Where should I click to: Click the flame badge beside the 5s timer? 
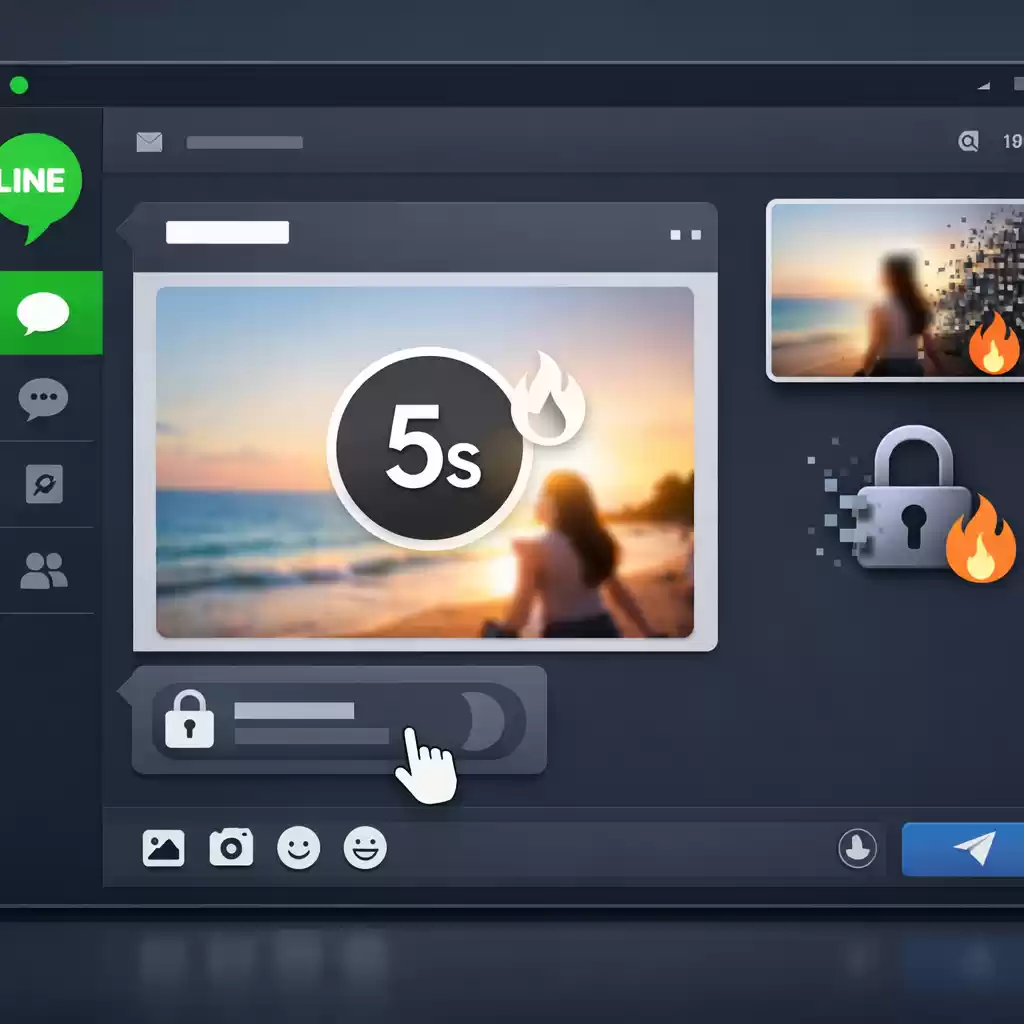click(547, 399)
